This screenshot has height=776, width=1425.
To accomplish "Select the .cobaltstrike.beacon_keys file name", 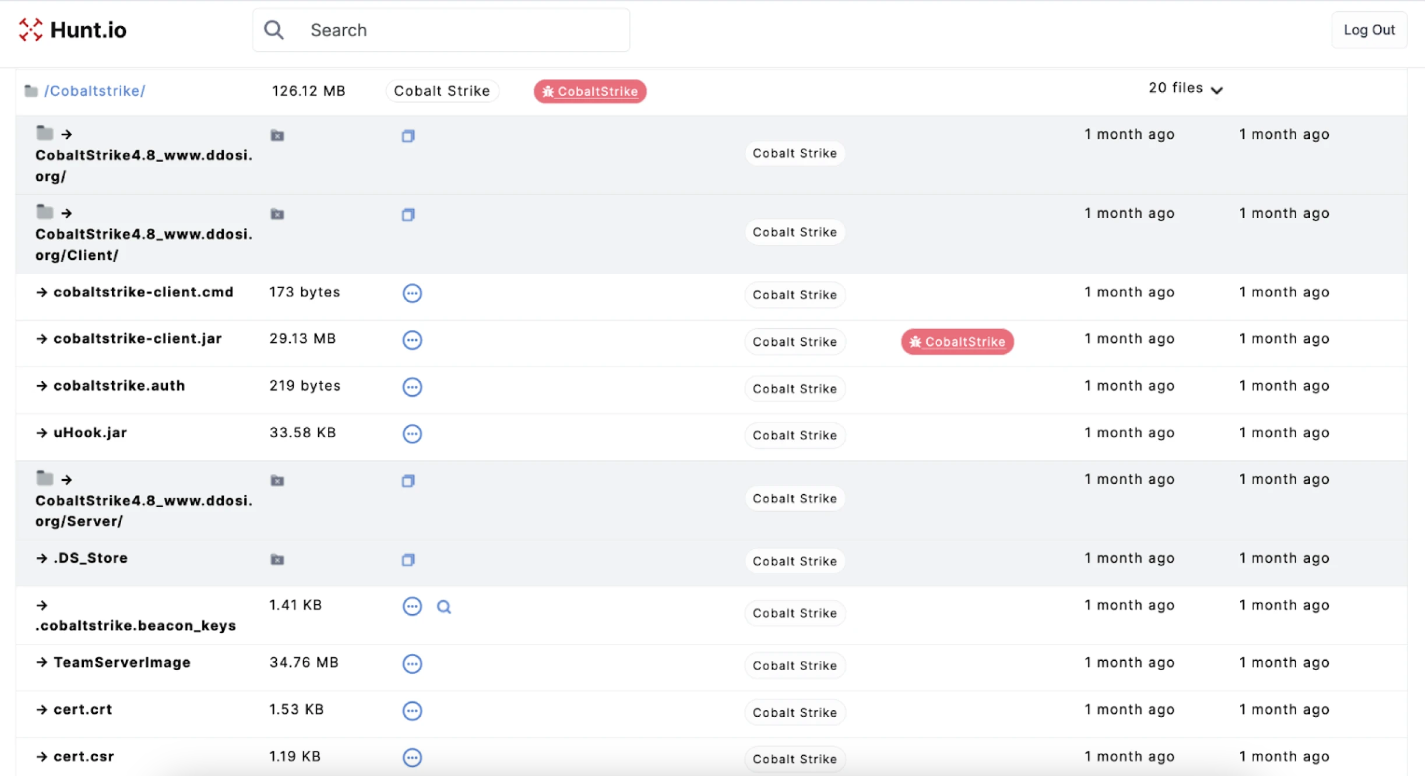I will coord(136,626).
